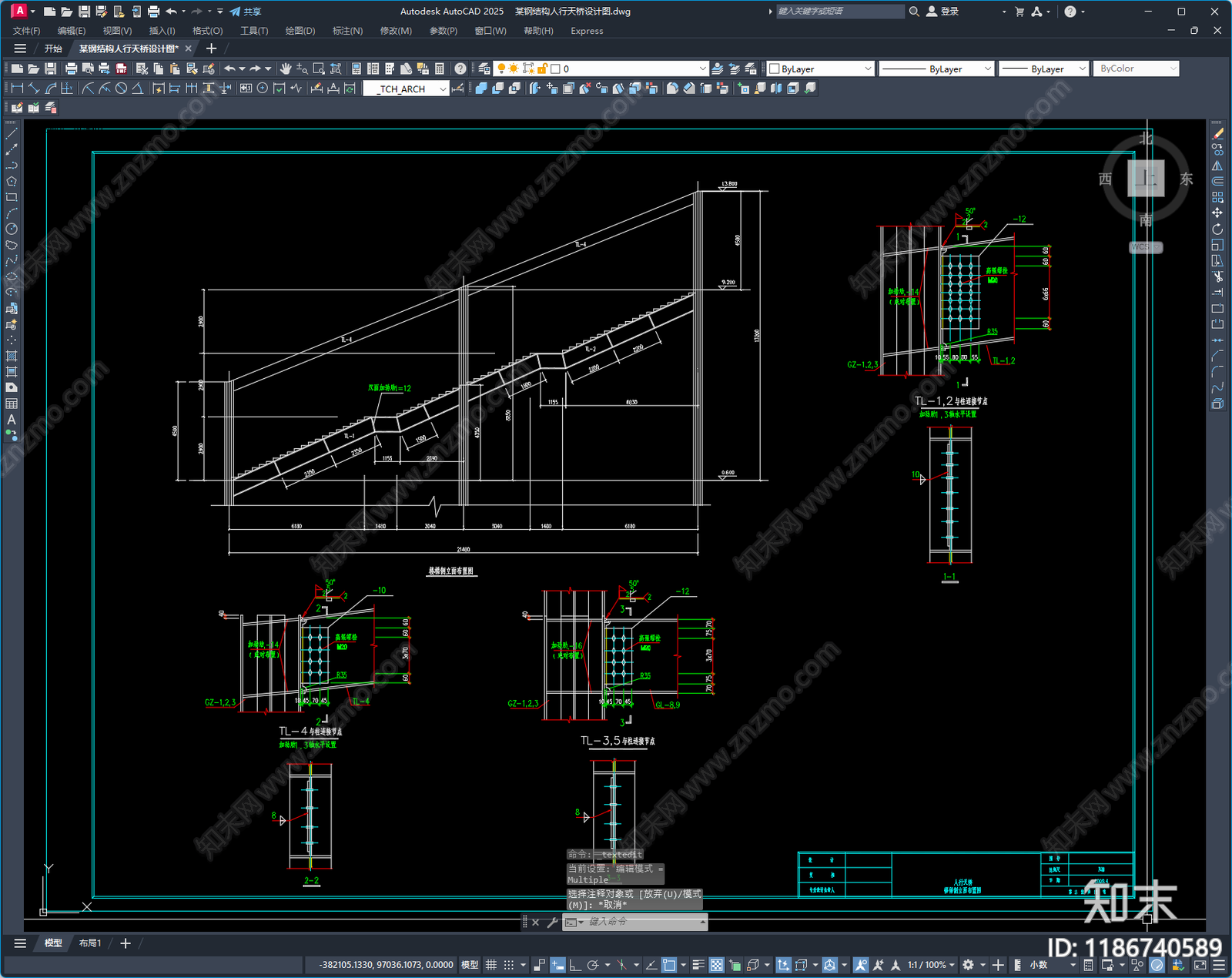Add a new drawing tab with plus button
Viewport: 1232px width, 978px height.
coord(211,49)
